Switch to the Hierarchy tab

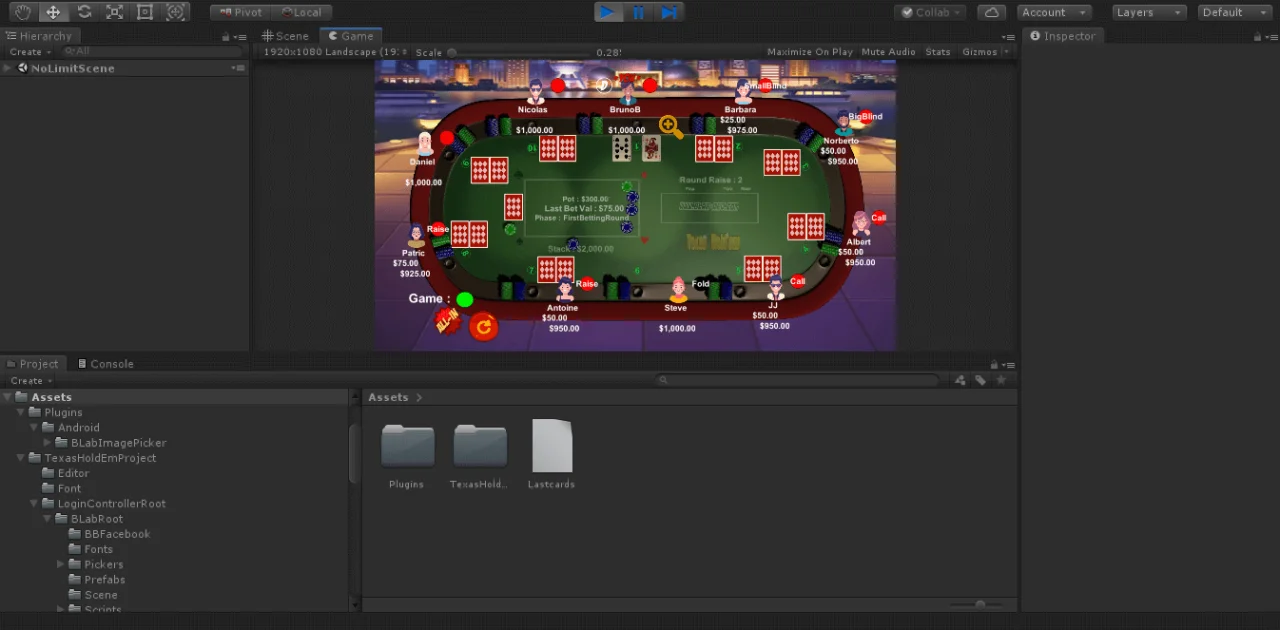coord(38,36)
